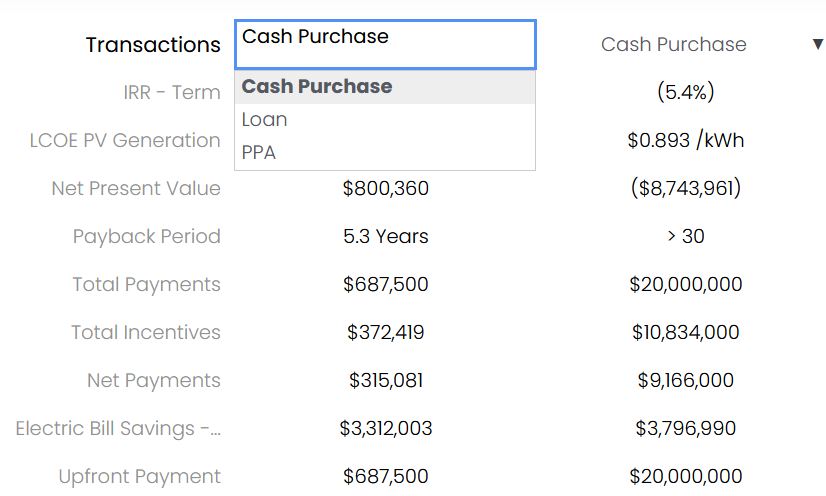Open the right column transaction dropdown arrow
This screenshot has width=826, height=496.
tap(818, 44)
